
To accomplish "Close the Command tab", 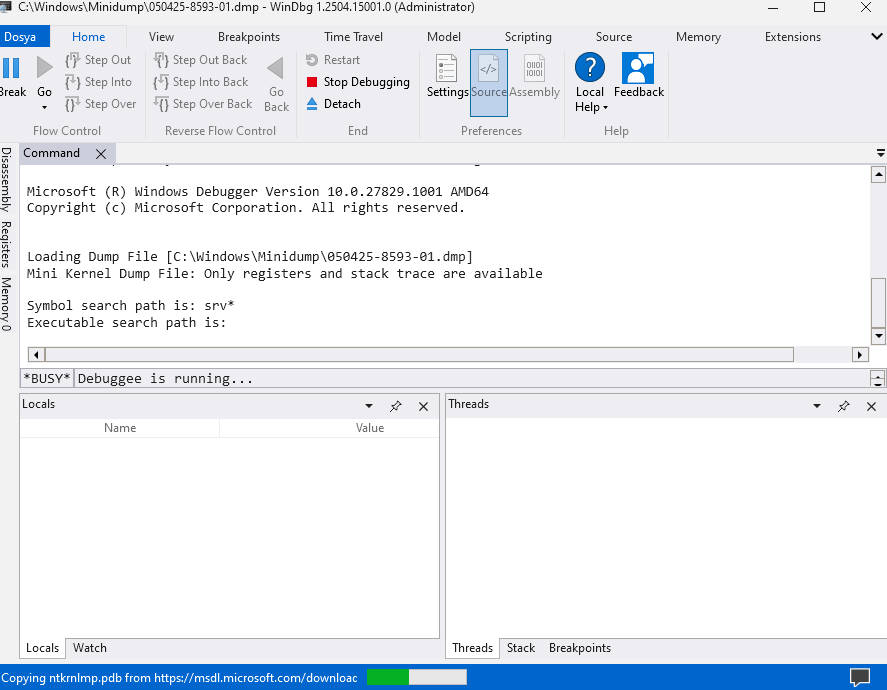I will click(101, 154).
